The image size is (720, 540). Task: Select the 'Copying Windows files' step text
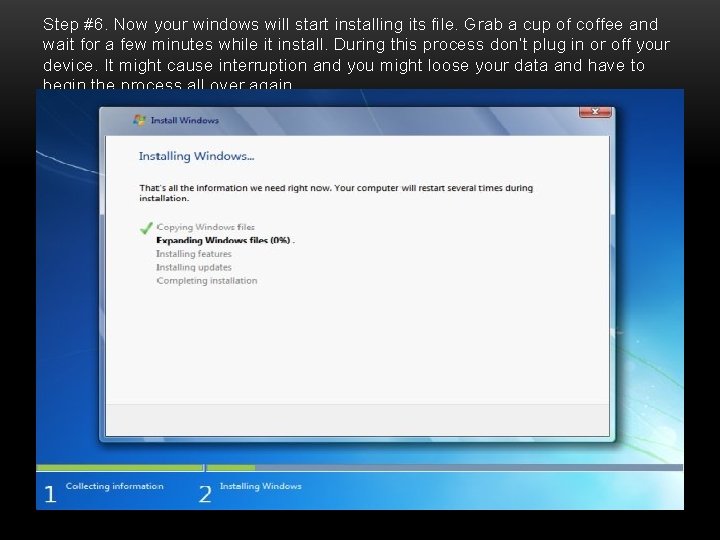click(x=205, y=227)
